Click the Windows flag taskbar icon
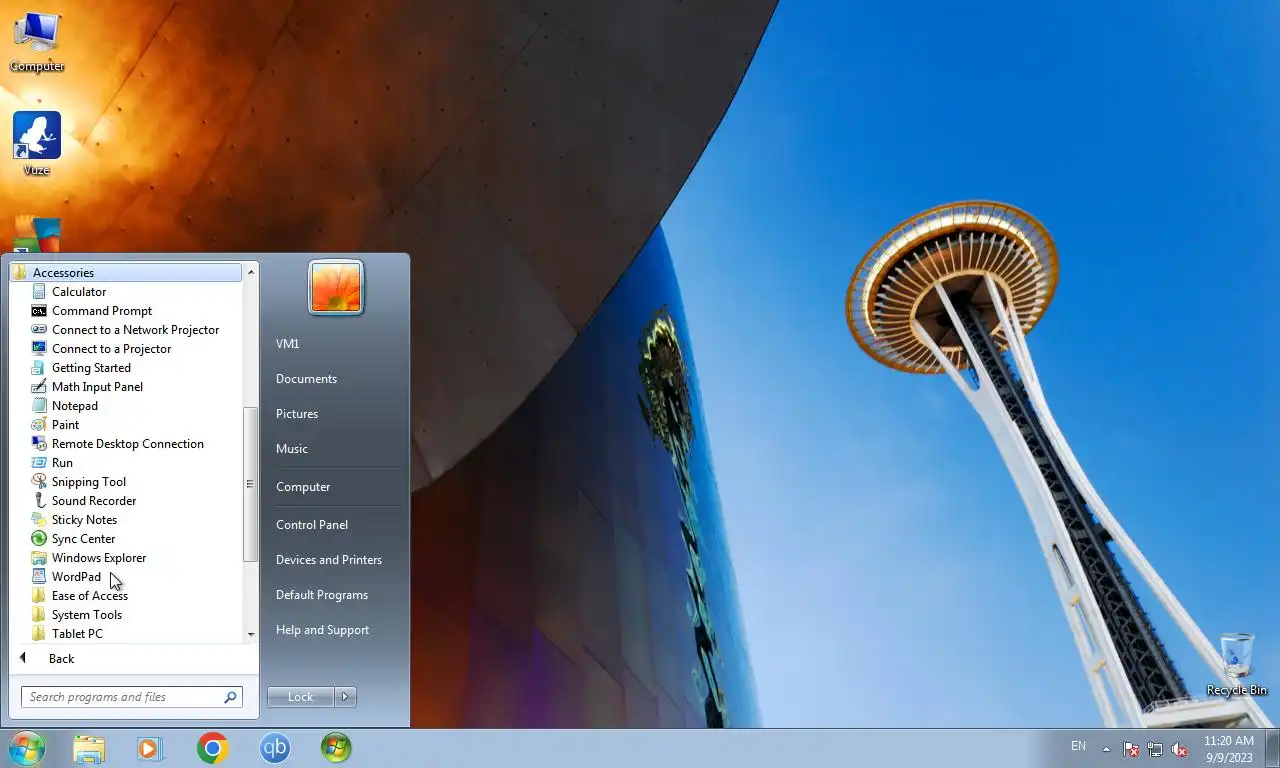This screenshot has height=768, width=1280. 336,748
